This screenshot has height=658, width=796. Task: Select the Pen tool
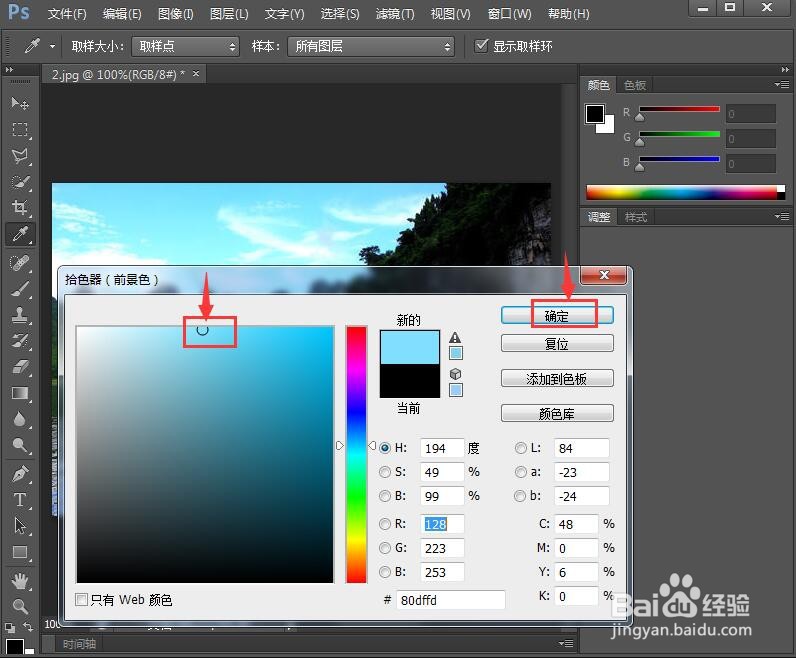20,474
